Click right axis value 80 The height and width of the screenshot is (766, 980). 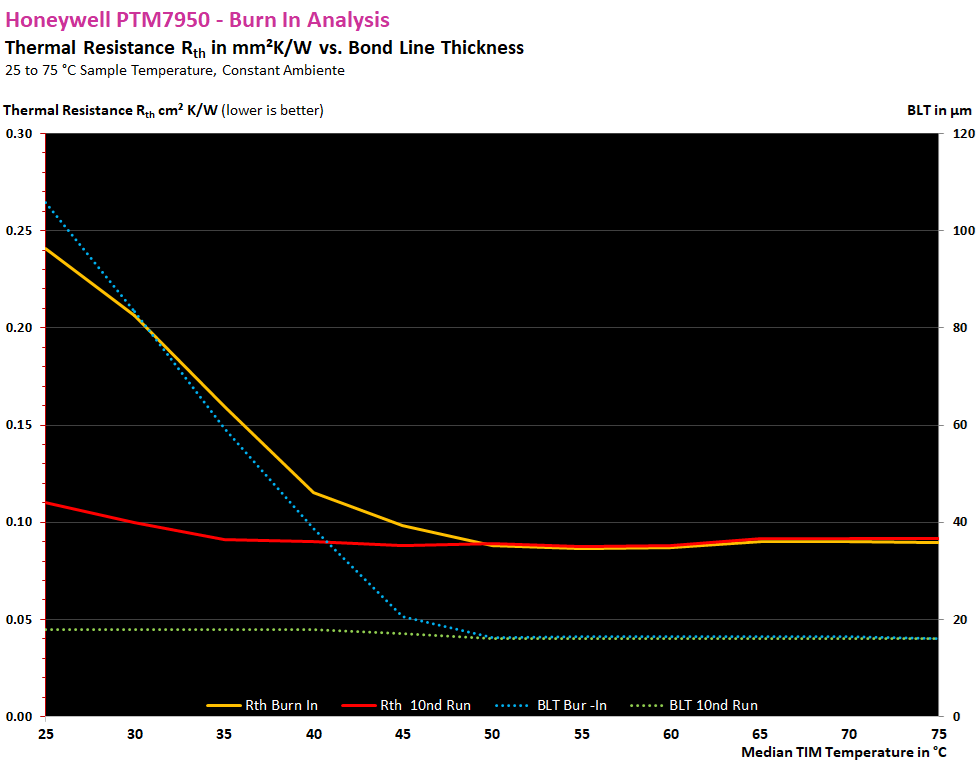click(960, 328)
